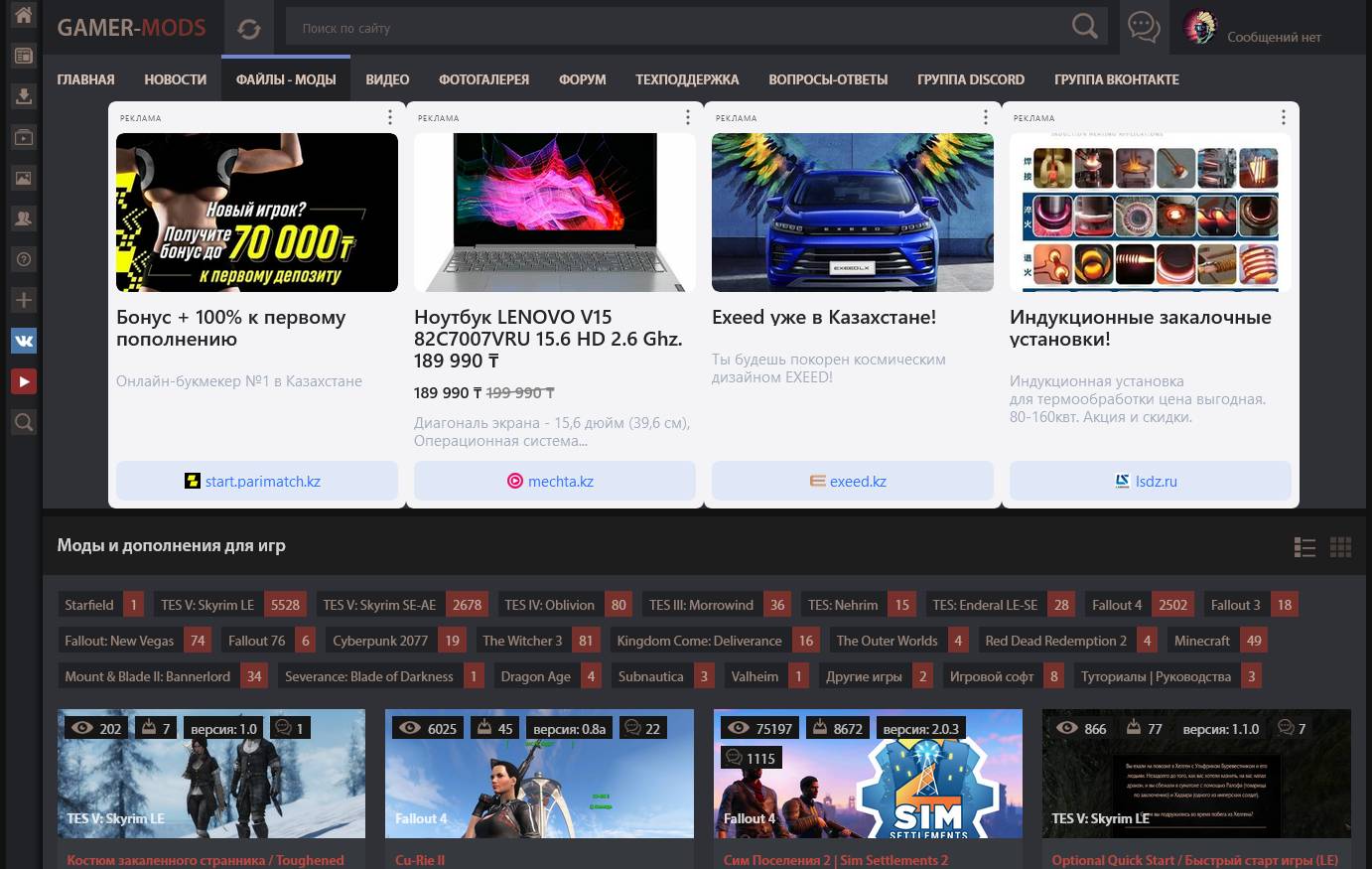Open the photo gallery icon in sidebar
Screen dimensions: 1372x869
click(x=23, y=178)
